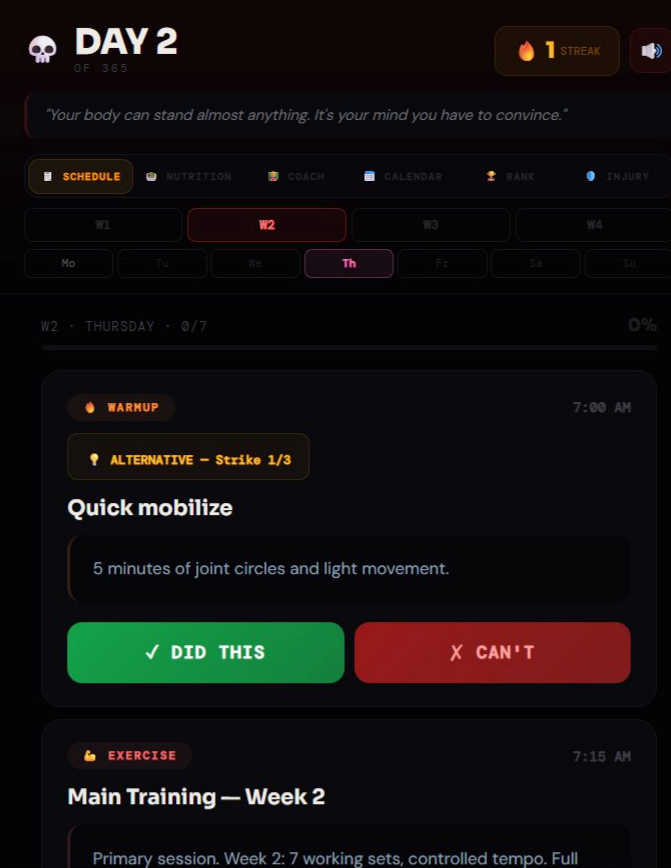The image size is (671, 868).
Task: Mark Quick mobilize as Did This
Action: tap(205, 653)
